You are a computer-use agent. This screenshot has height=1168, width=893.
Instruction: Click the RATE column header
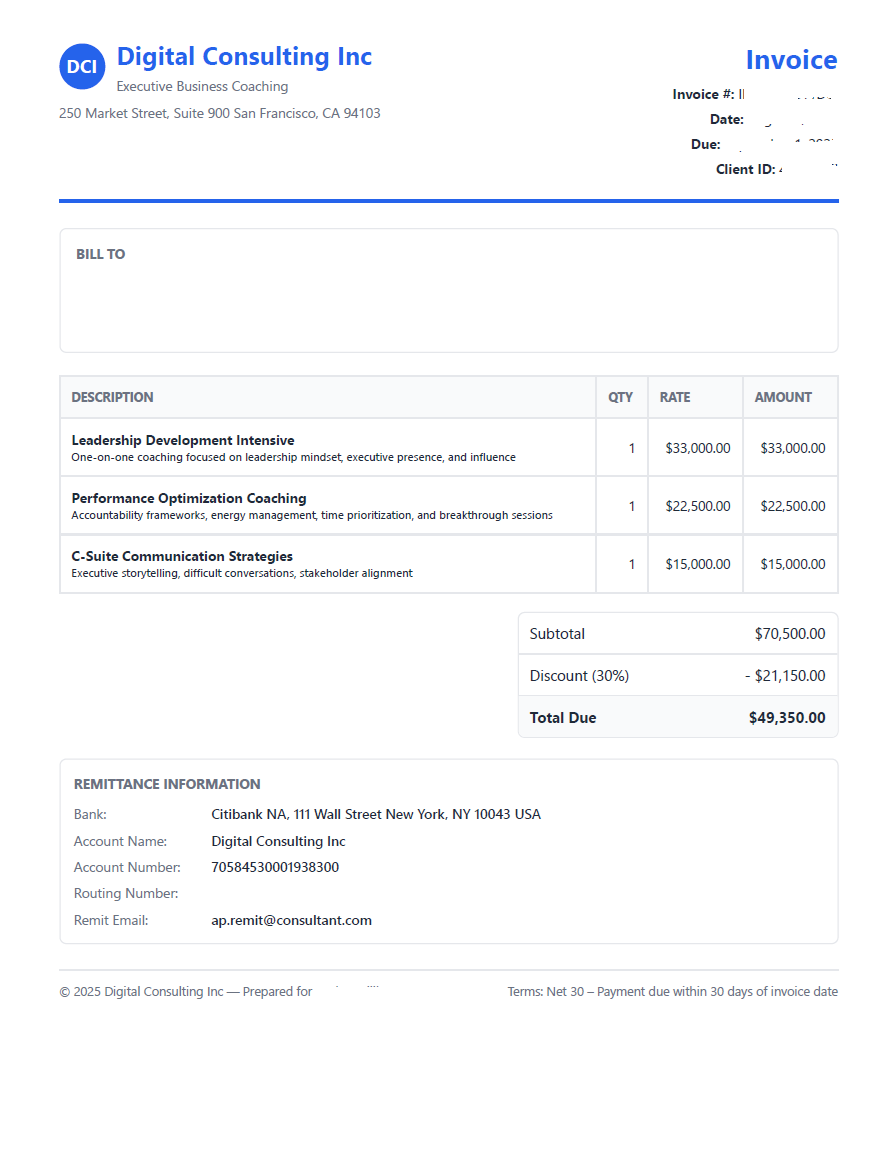(x=675, y=397)
